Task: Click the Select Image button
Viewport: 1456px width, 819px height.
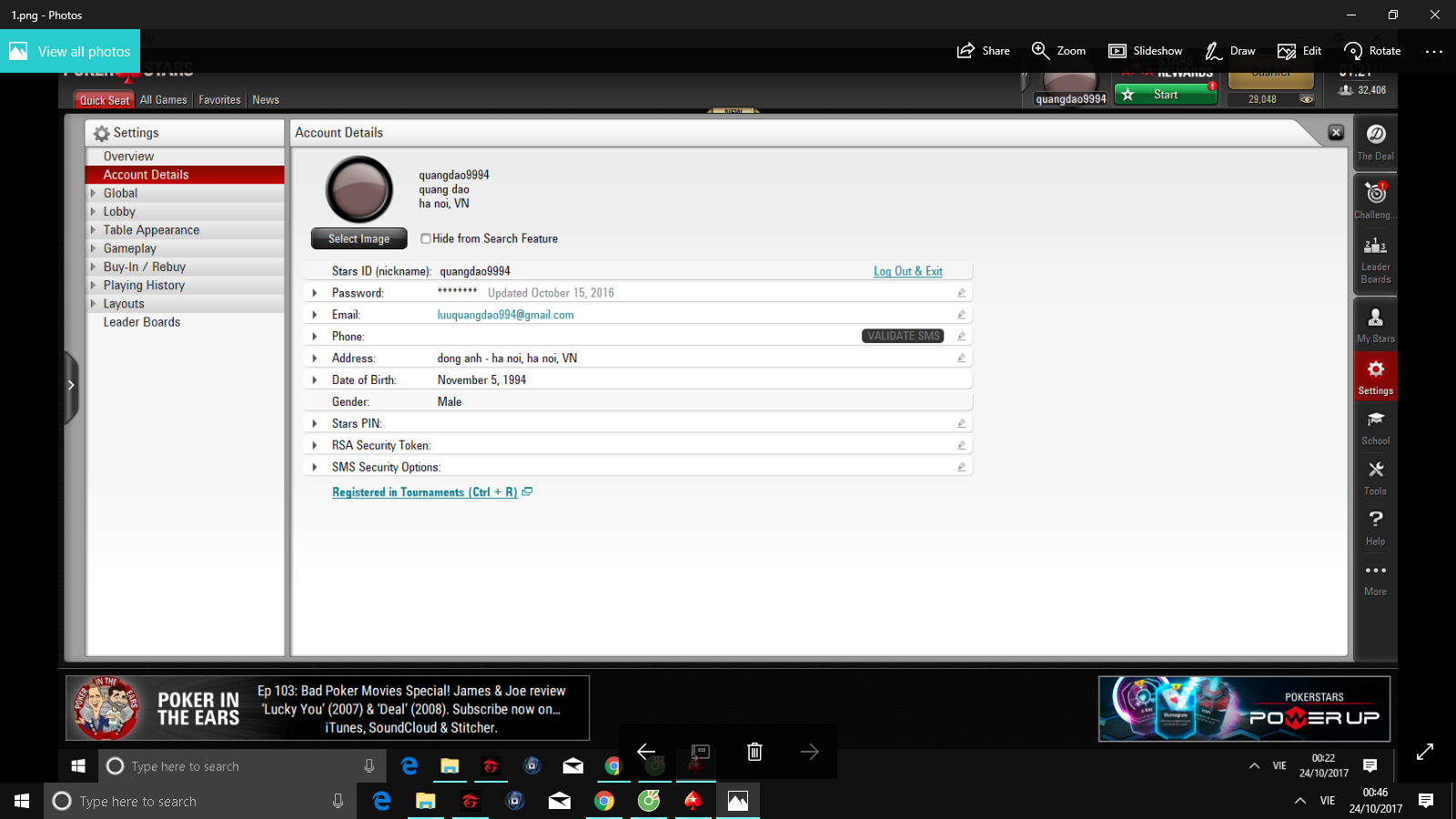Action: click(x=359, y=238)
